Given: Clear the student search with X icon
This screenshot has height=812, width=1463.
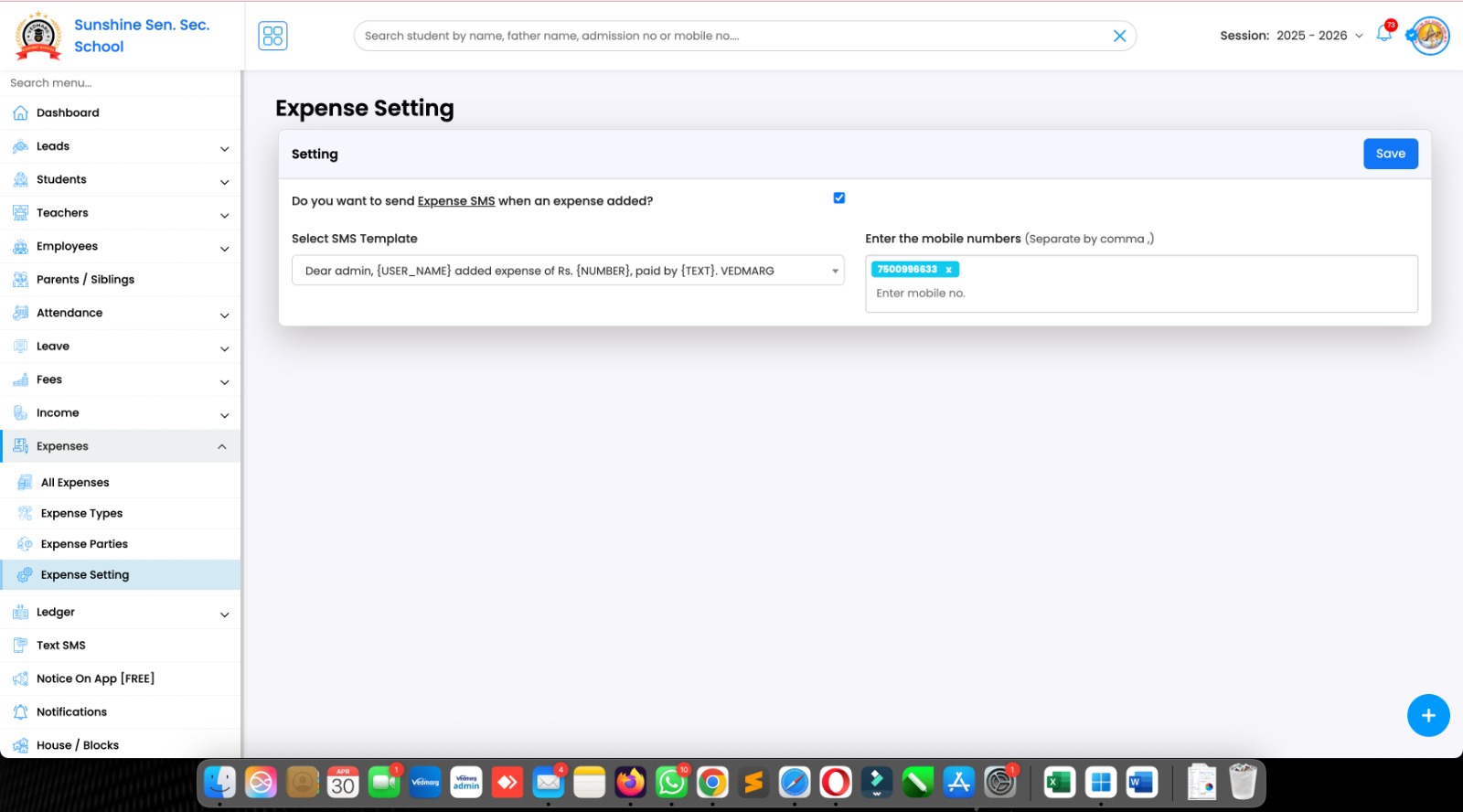Looking at the screenshot, I should pyautogui.click(x=1119, y=36).
